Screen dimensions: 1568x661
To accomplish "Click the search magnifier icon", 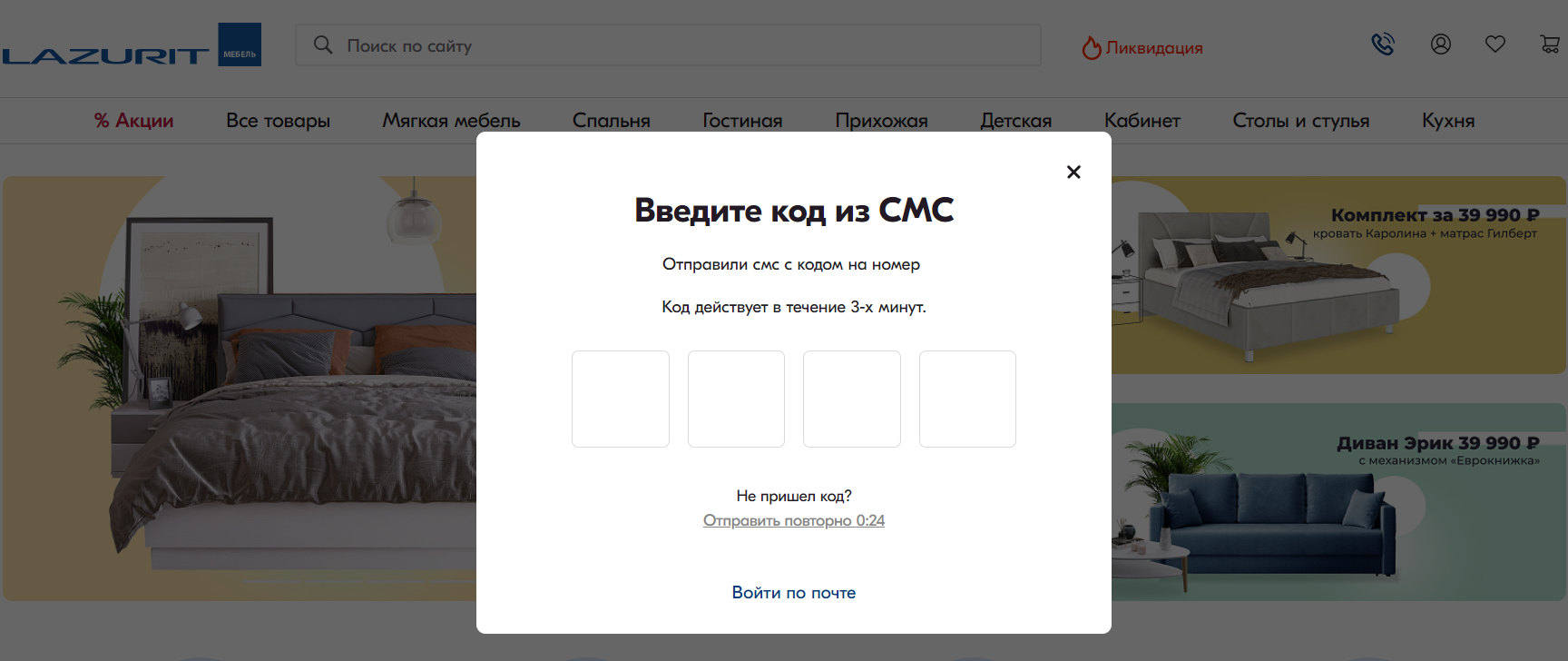I will pos(323,44).
